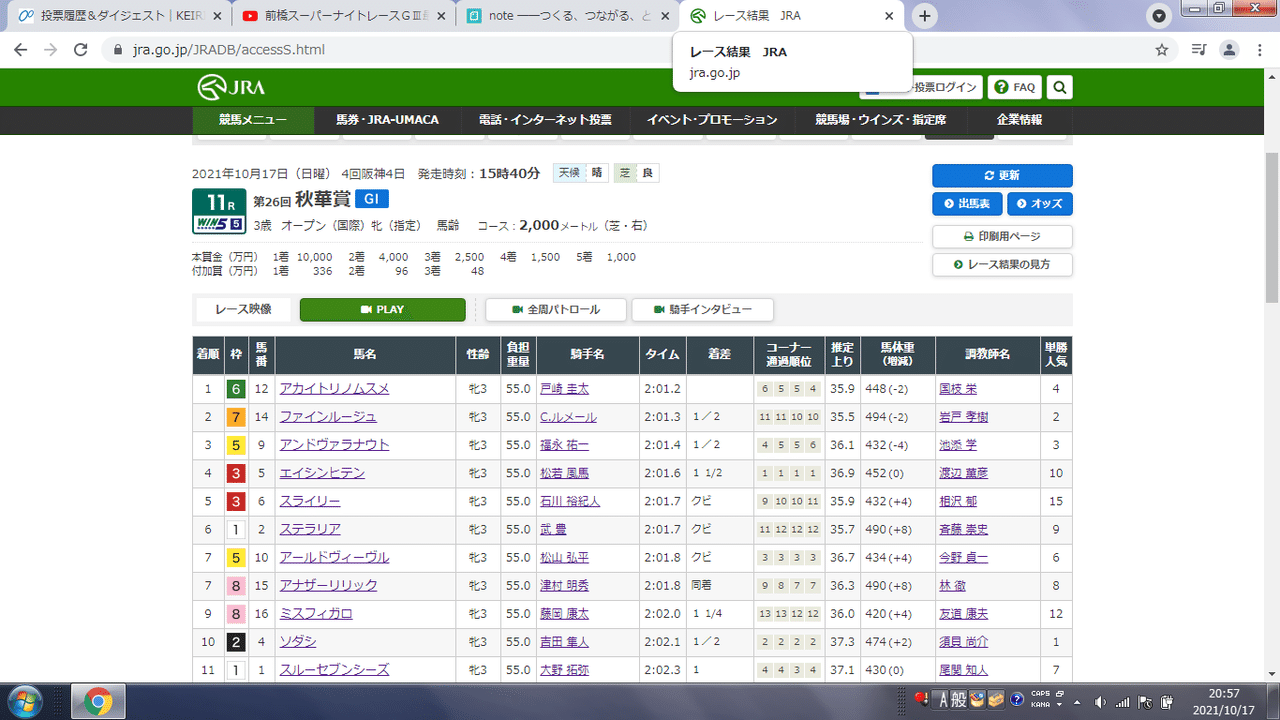Switch to YouTube 前橋スーパーナイトレース tab
Viewport: 1280px width, 720px height.
(343, 16)
